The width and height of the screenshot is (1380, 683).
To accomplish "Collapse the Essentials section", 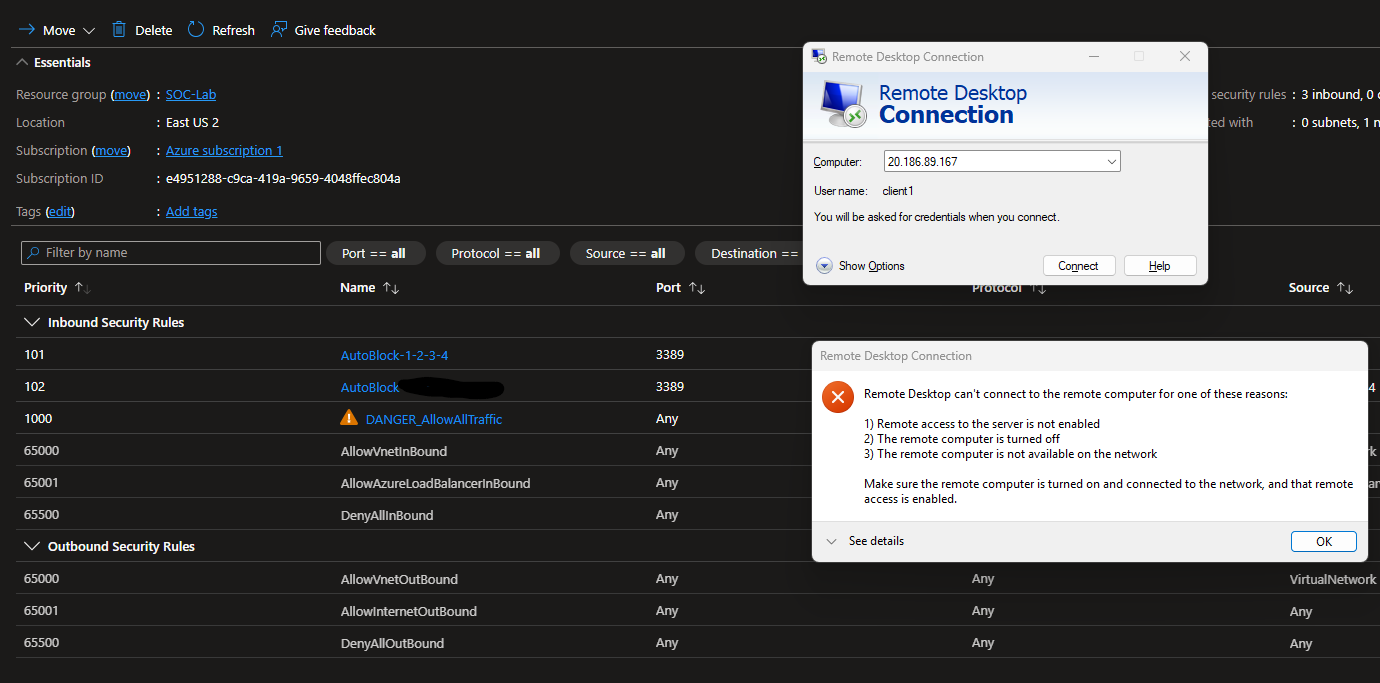I will pyautogui.click(x=22, y=62).
